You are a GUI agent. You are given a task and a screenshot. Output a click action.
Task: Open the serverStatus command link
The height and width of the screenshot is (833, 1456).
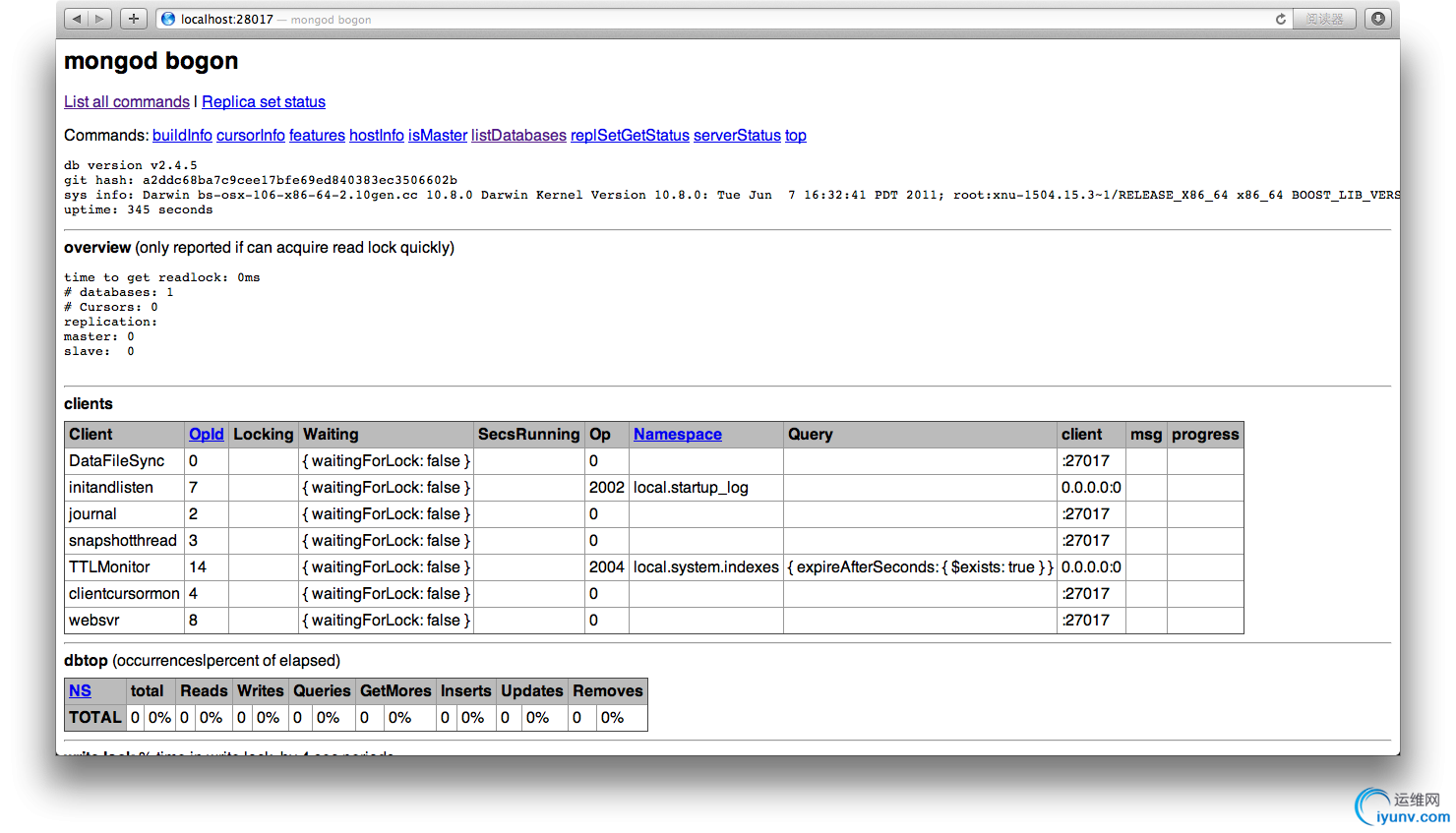[x=737, y=135]
